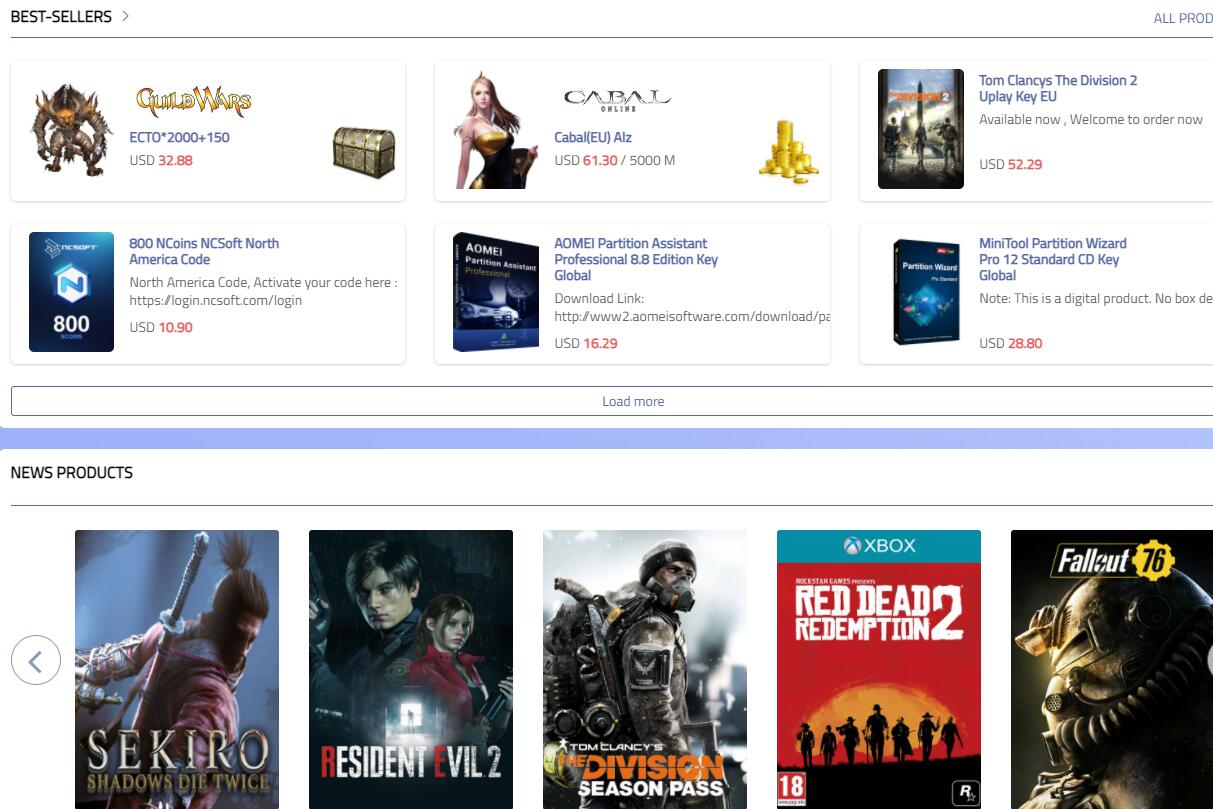
Task: Click the Guild Wars creature icon
Action: pyautogui.click(x=71, y=130)
